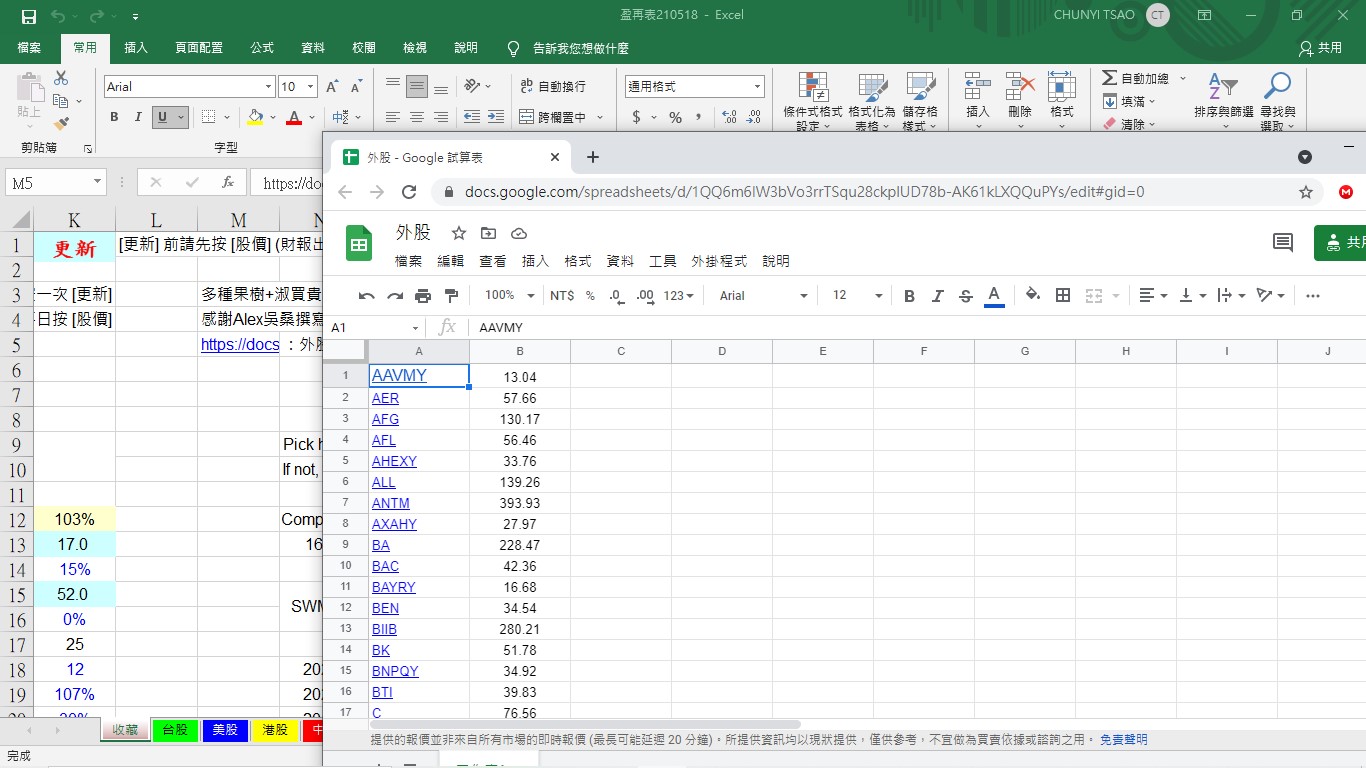Expand Excel font name Arial dropdown

pos(268,87)
